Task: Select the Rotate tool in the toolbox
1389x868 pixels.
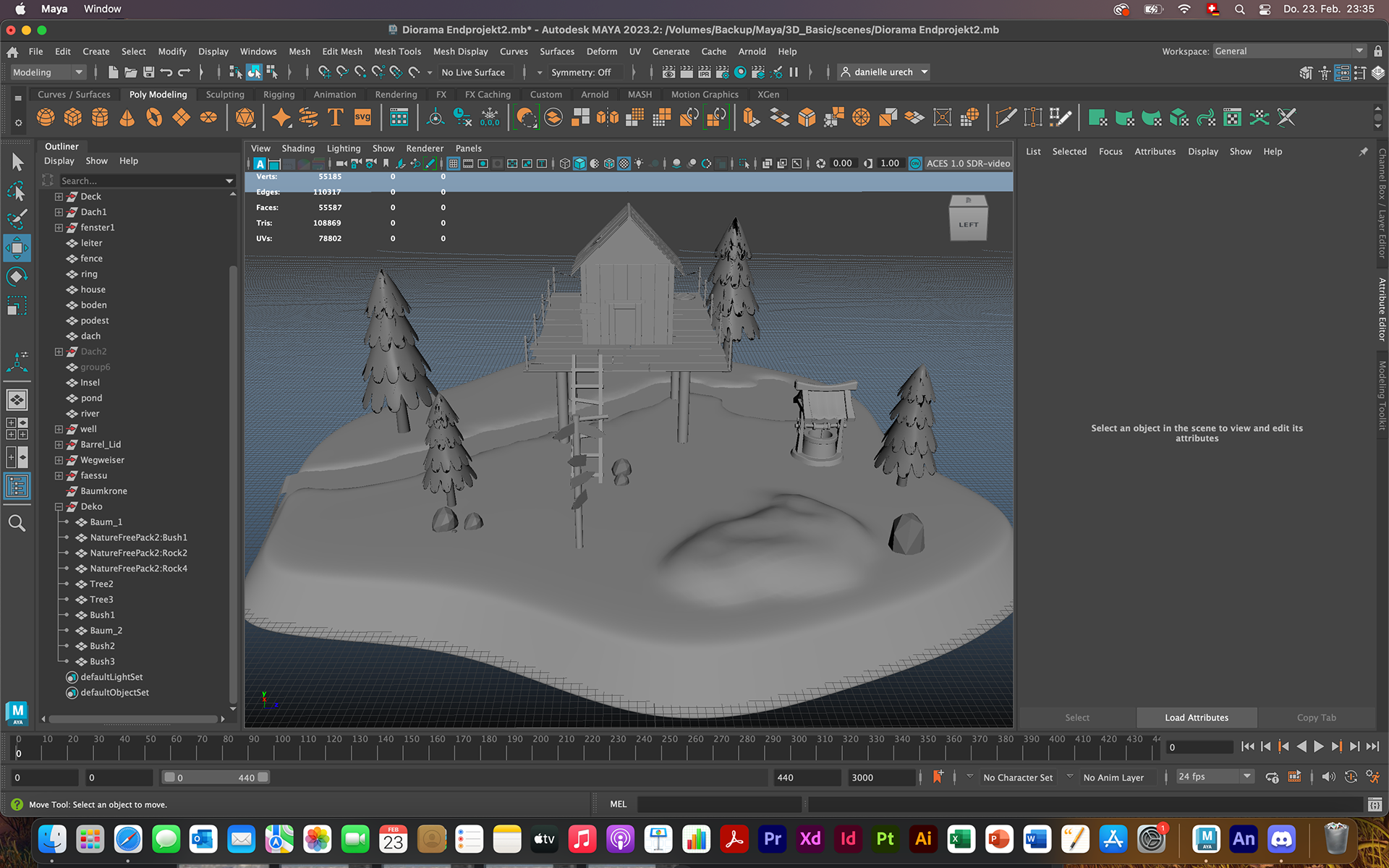Action: coord(17,276)
